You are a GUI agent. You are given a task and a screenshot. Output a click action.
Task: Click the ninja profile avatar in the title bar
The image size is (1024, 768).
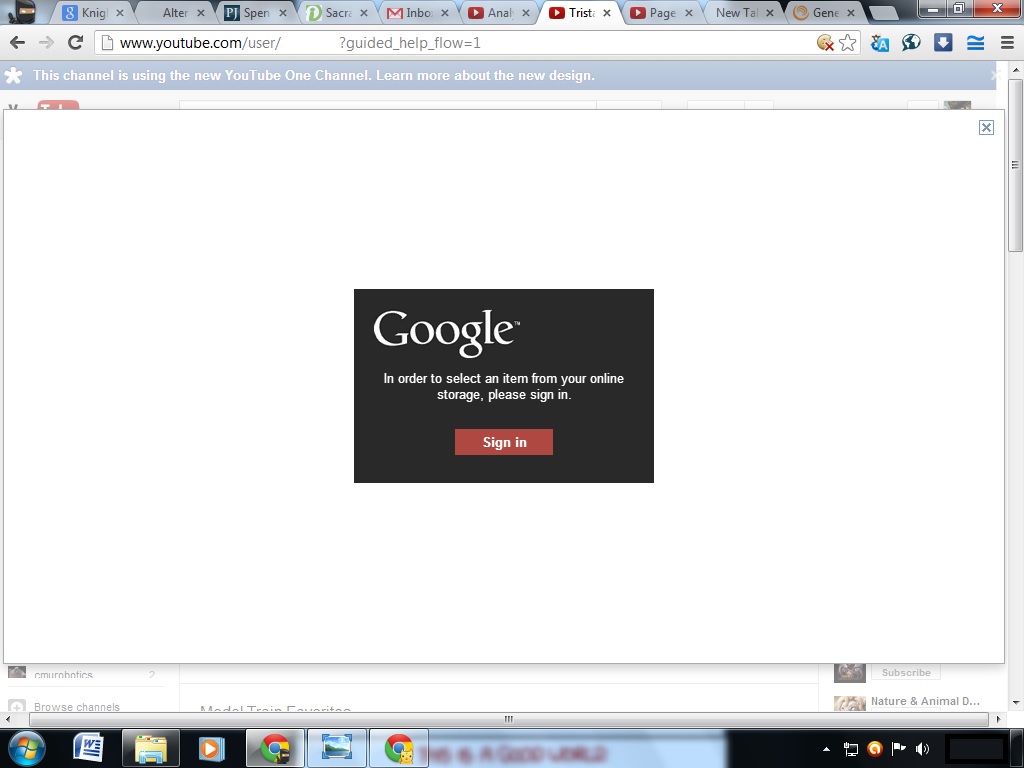(23, 11)
